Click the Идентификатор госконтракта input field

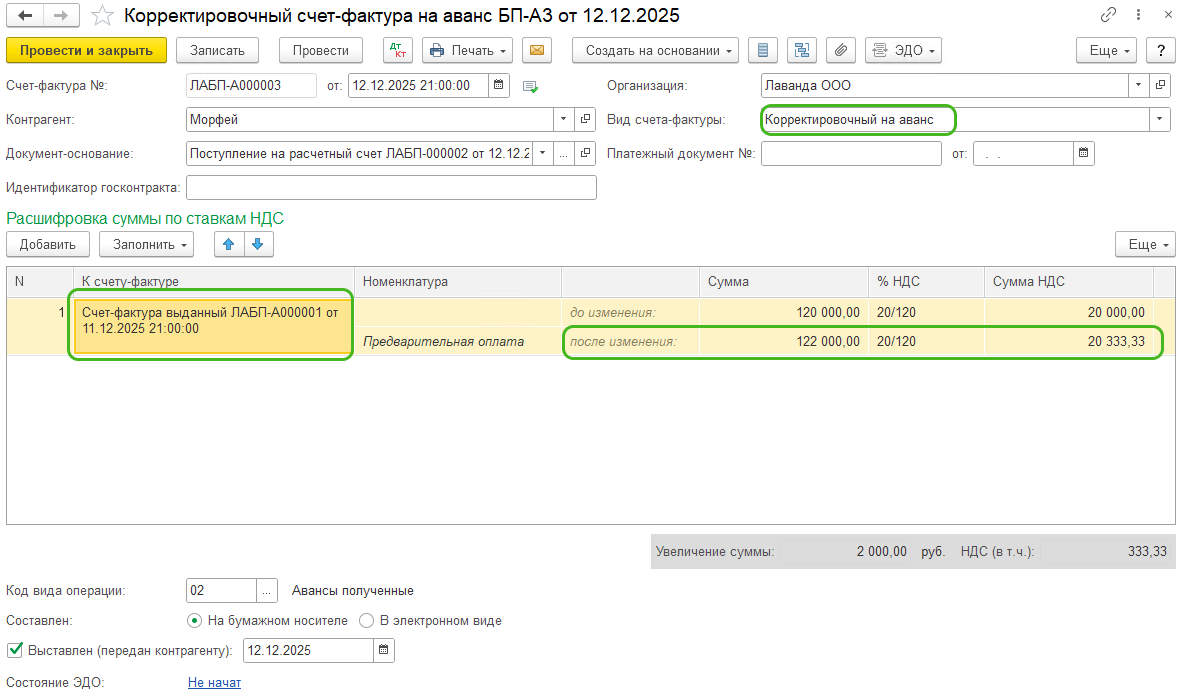pos(391,188)
